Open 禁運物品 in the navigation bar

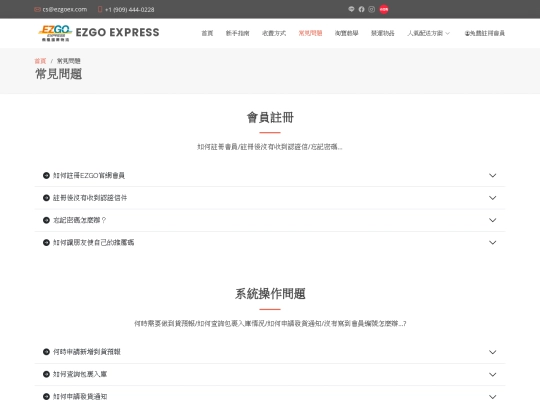(x=383, y=33)
